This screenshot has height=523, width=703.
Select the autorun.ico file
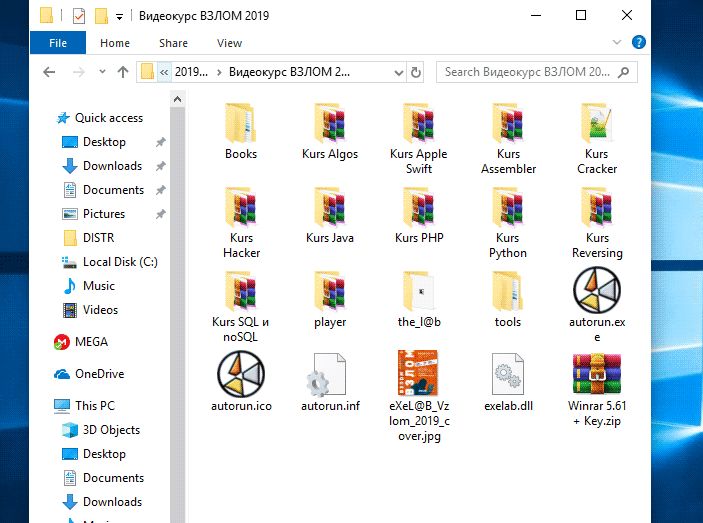(241, 382)
